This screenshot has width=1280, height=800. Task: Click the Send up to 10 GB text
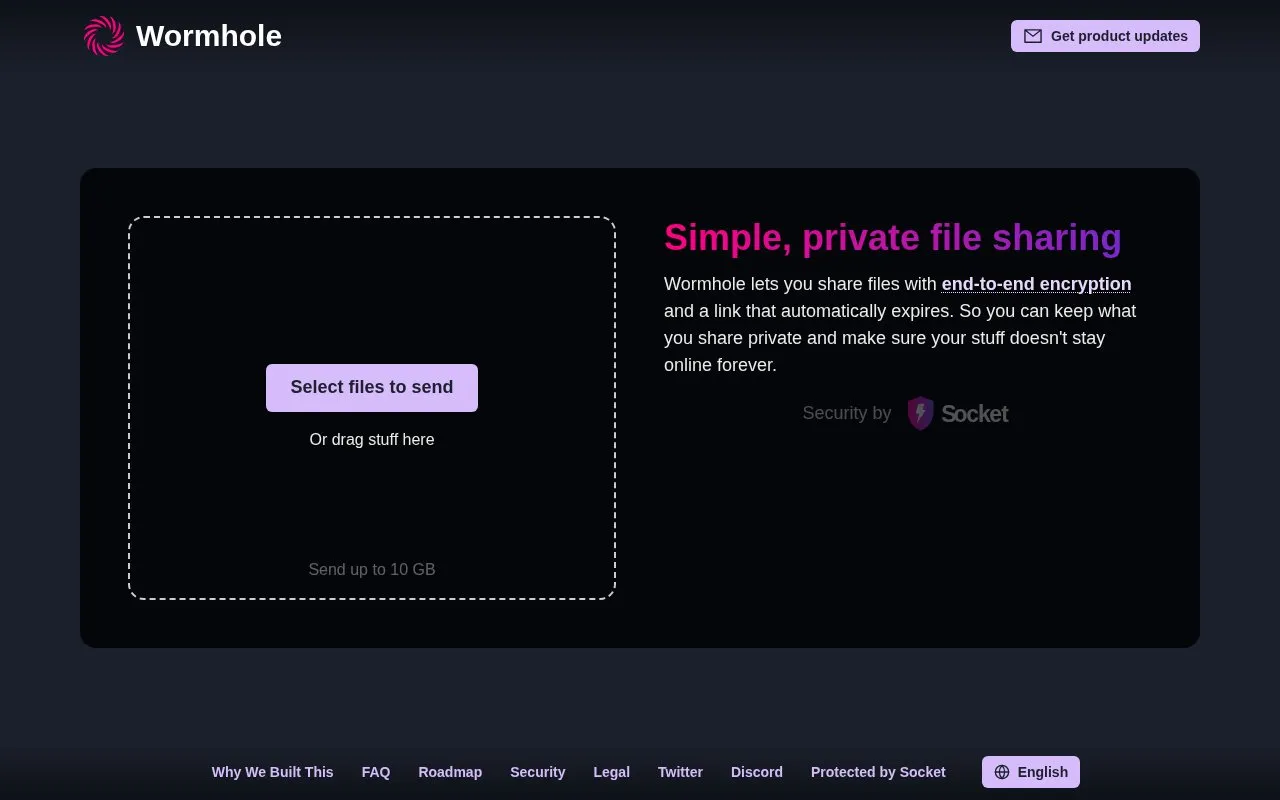click(x=372, y=569)
